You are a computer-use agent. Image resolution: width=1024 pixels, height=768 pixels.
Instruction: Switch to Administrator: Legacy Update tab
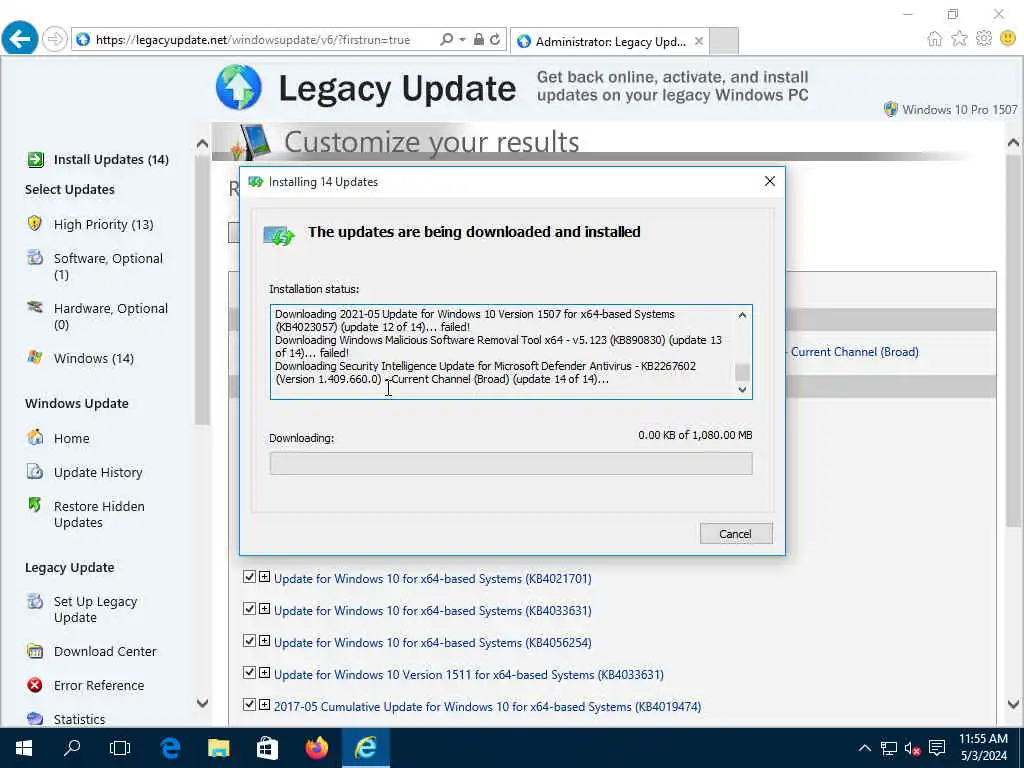(x=610, y=42)
